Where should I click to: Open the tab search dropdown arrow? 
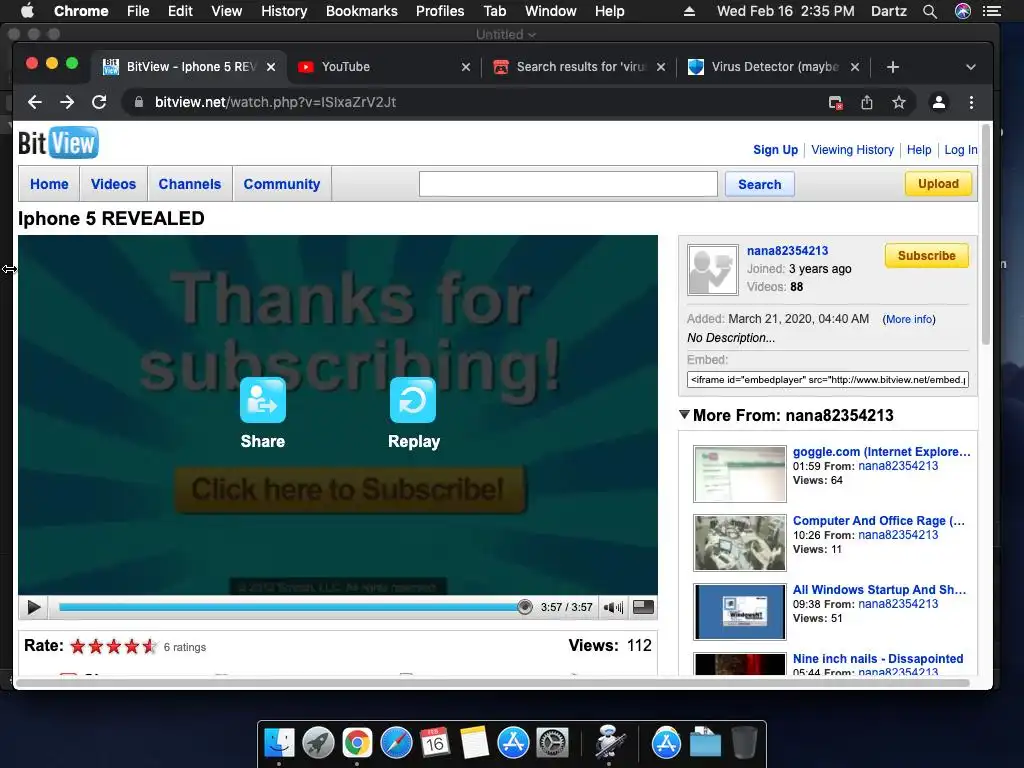pyautogui.click(x=970, y=67)
